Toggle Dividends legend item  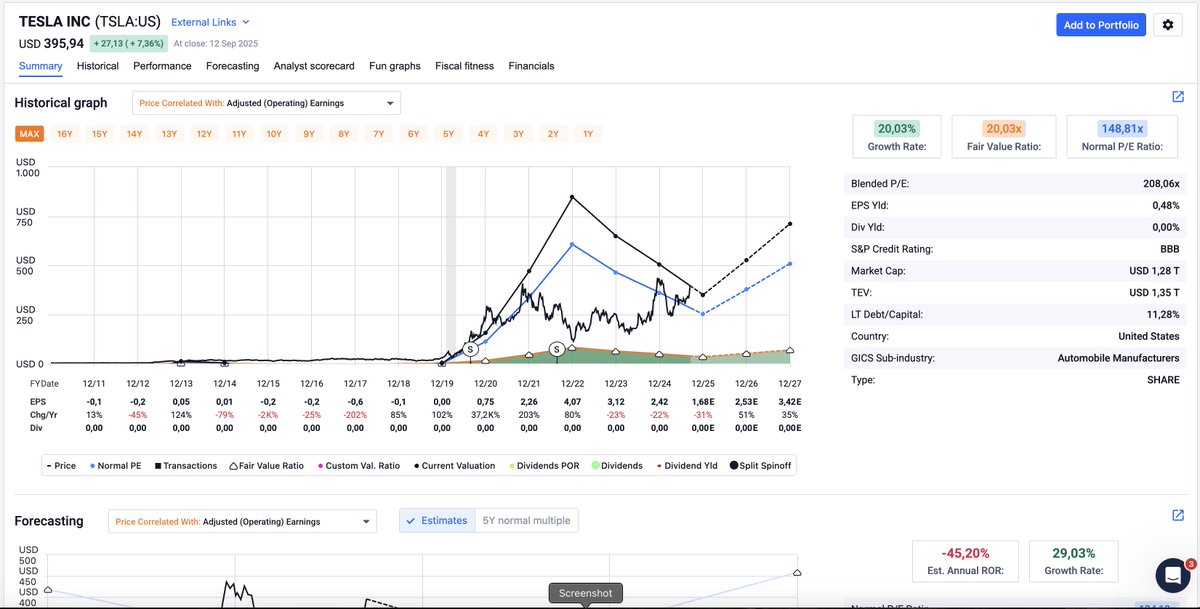point(619,466)
